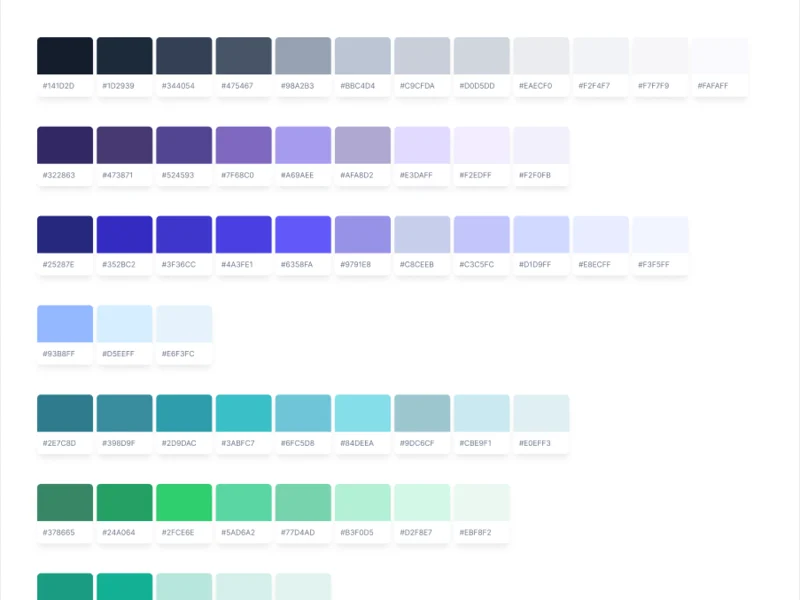This screenshot has height=600, width=800.
Task: Click the hex label #F2F0FB
Action: (535, 175)
